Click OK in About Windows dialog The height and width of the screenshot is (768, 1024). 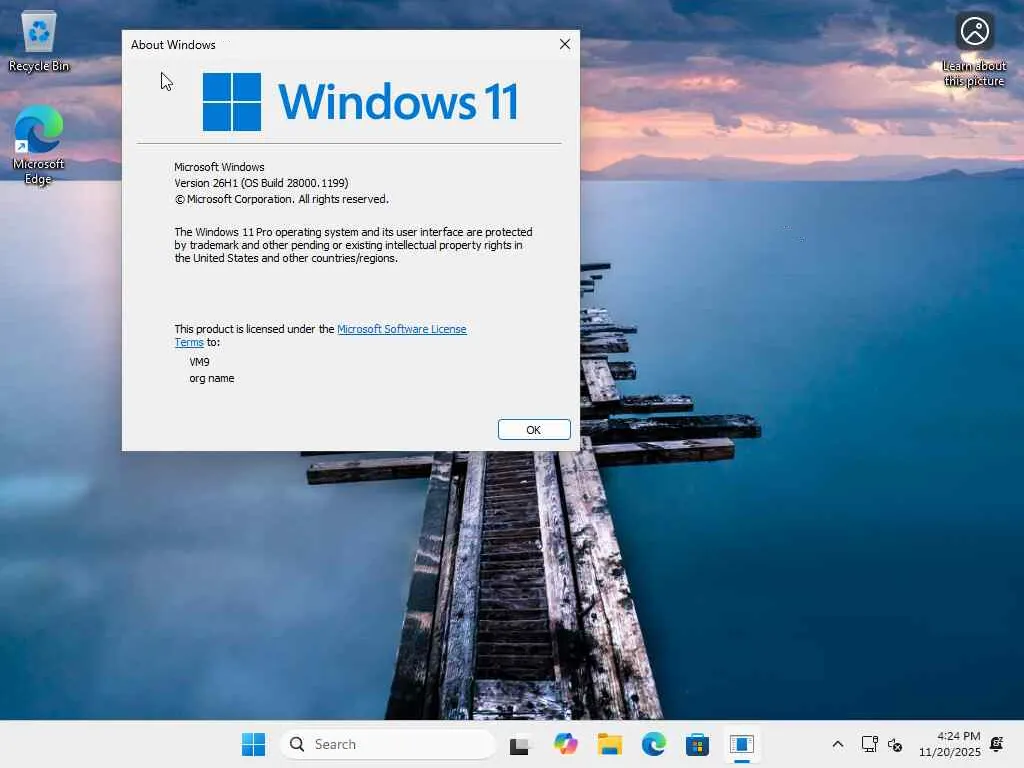click(x=534, y=430)
